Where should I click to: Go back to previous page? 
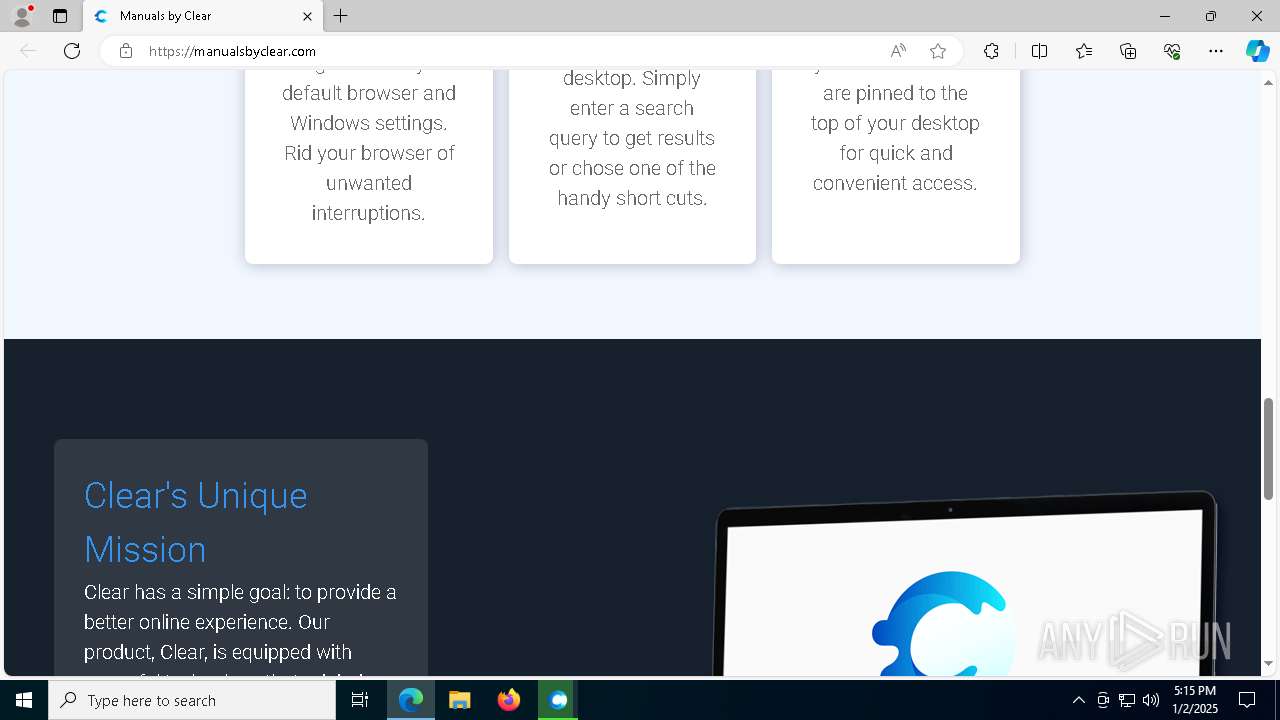tap(28, 51)
